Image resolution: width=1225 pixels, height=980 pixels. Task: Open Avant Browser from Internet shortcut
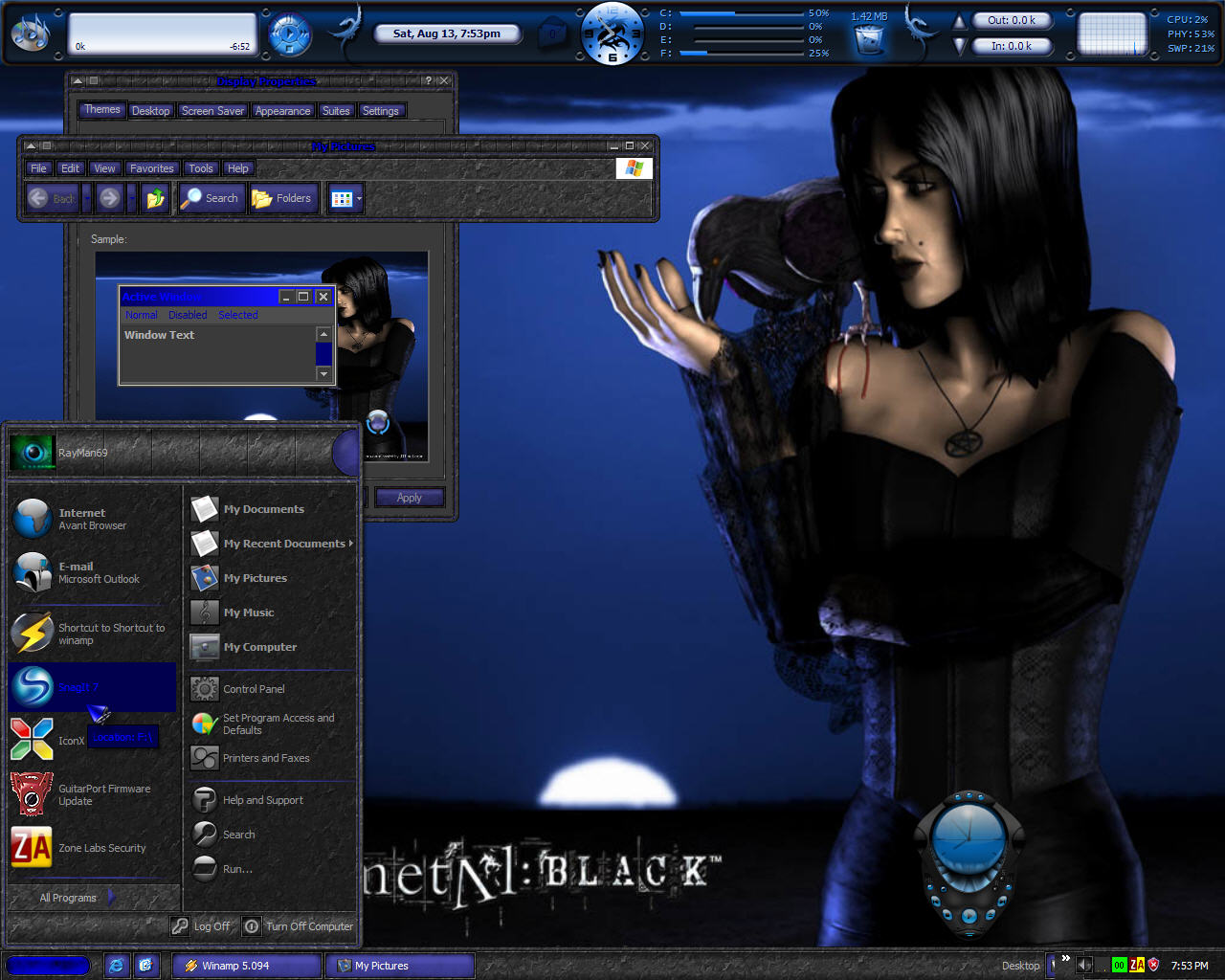93,519
